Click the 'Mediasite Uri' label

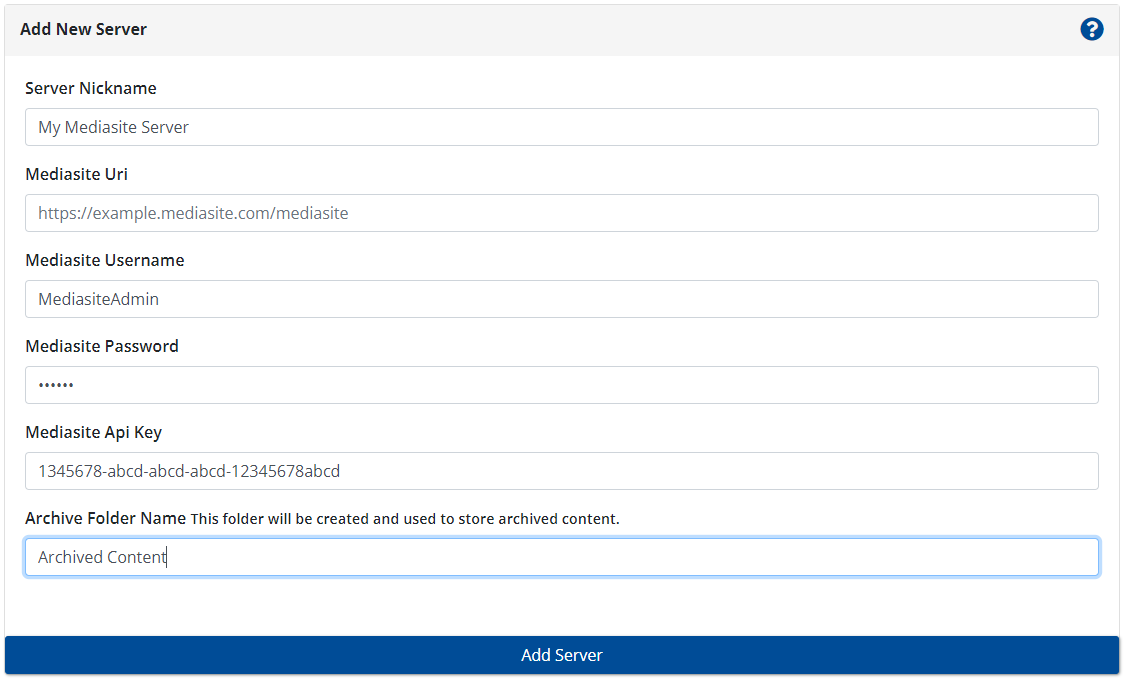tap(76, 175)
